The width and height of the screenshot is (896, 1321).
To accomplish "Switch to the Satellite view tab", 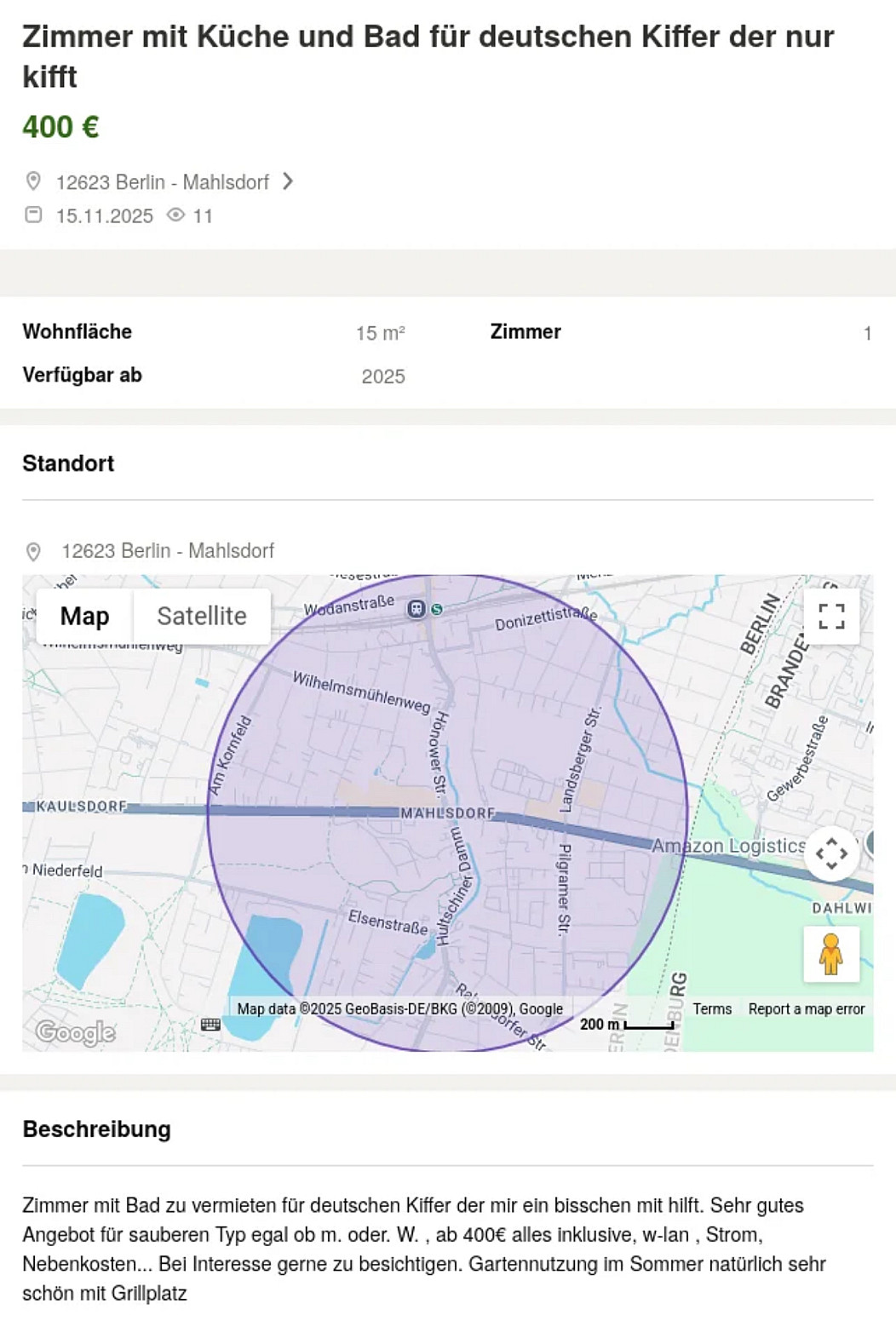I will pyautogui.click(x=202, y=616).
